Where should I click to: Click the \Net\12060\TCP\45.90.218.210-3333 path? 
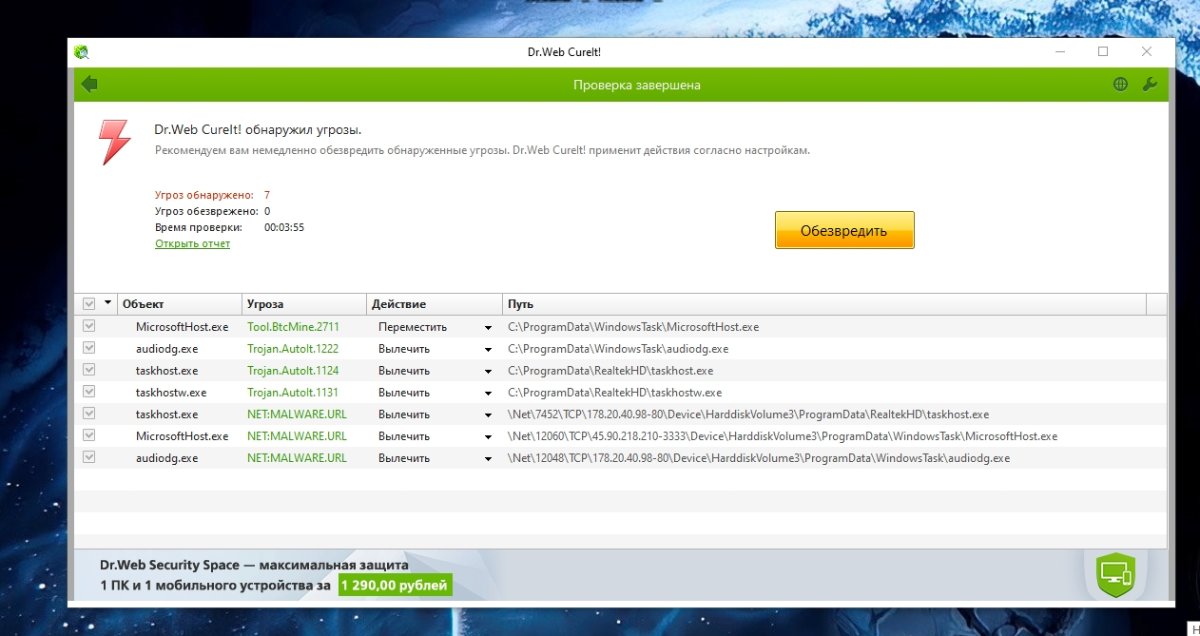point(783,437)
